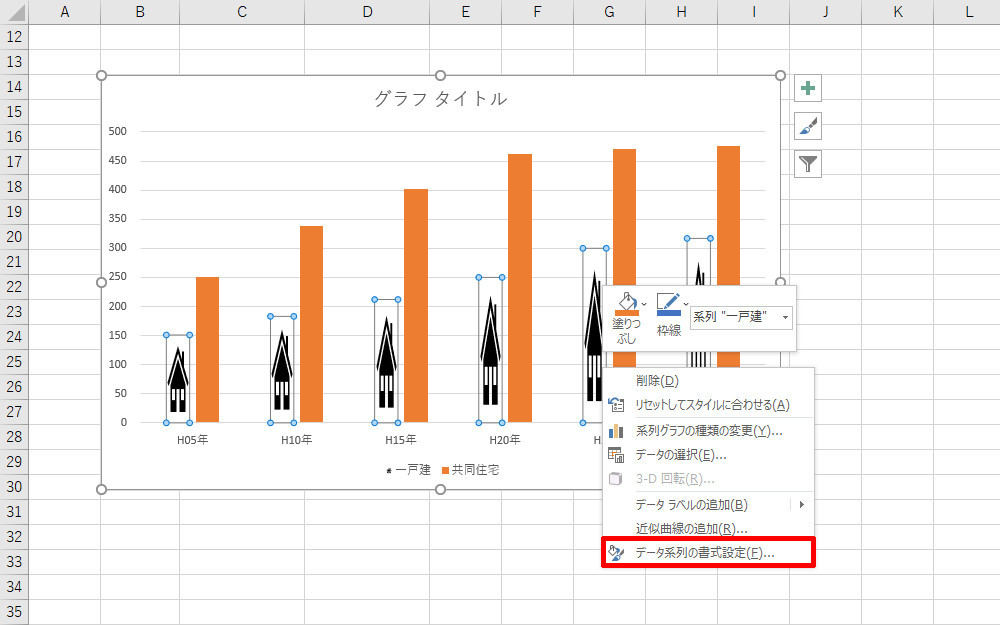This screenshot has height=625, width=1000.
Task: Select the orange bar for H05年
Action: coord(207,349)
